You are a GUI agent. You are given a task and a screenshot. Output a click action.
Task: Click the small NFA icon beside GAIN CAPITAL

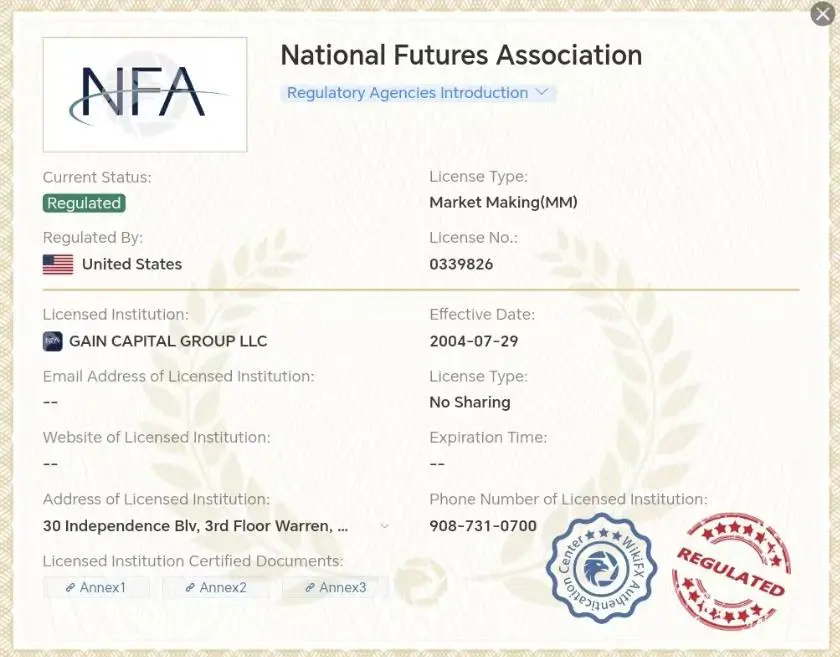(x=52, y=341)
